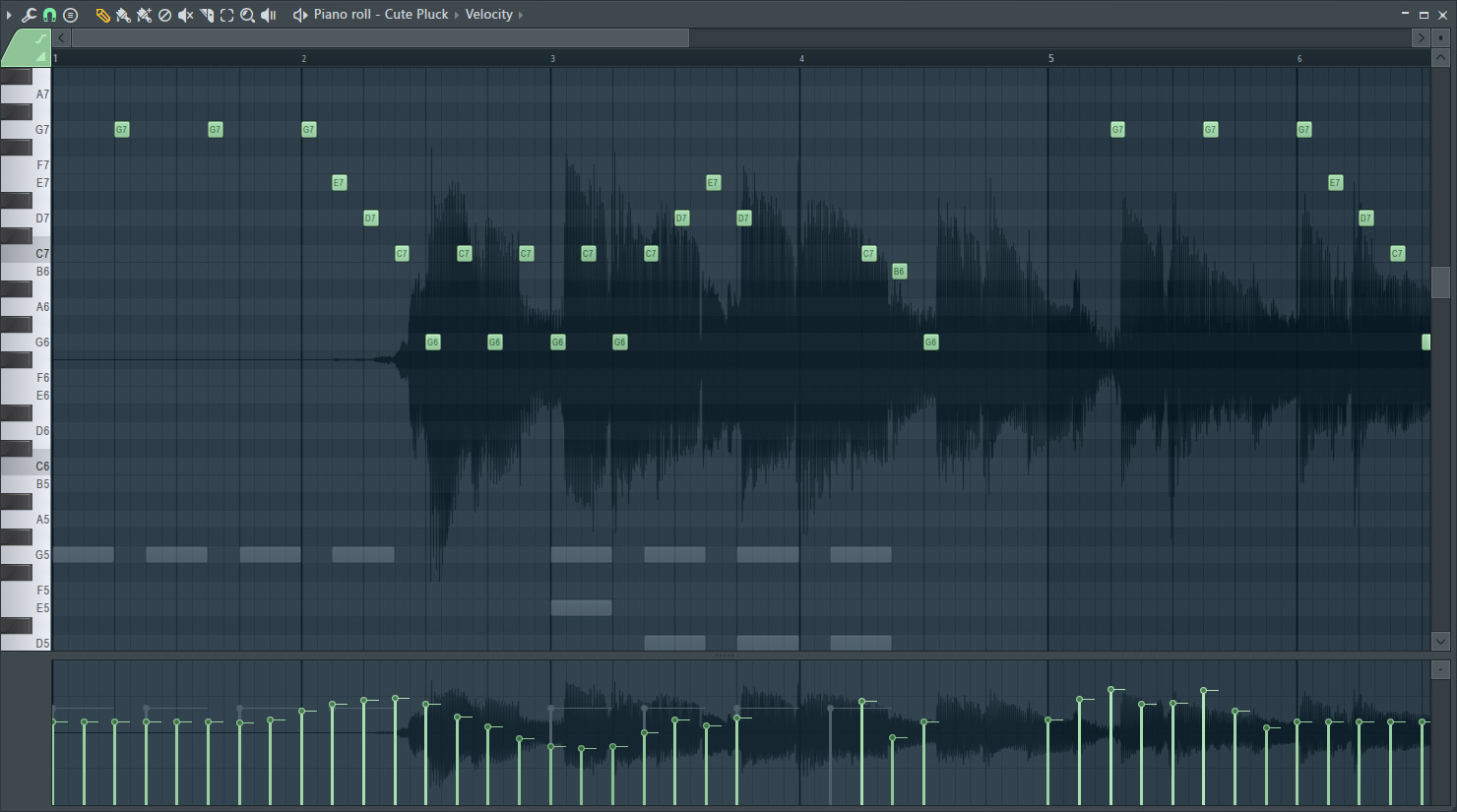Select the G6 note before bar 5
1457x812 pixels.
(x=930, y=343)
